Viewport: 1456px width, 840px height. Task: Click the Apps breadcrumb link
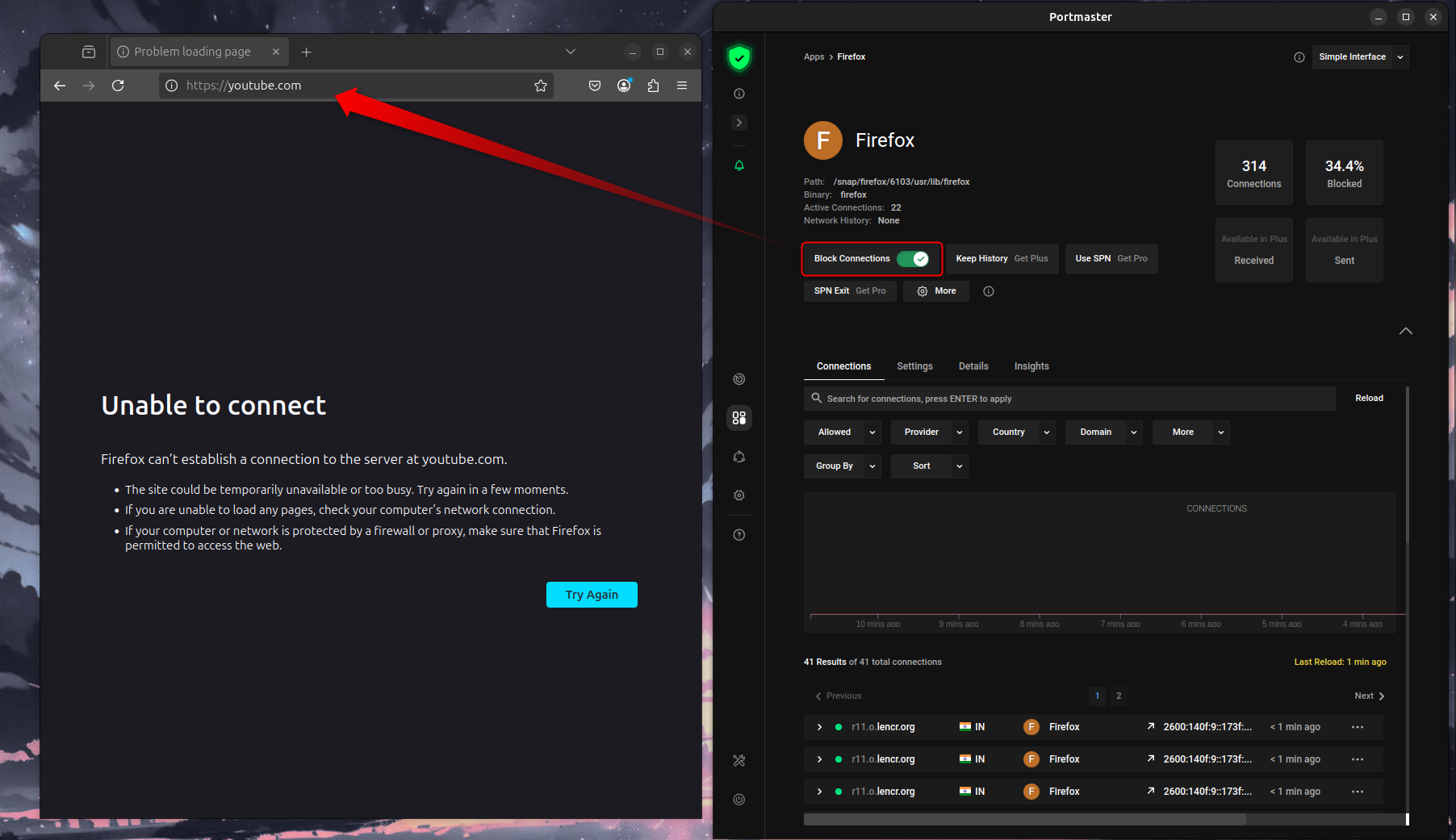814,57
